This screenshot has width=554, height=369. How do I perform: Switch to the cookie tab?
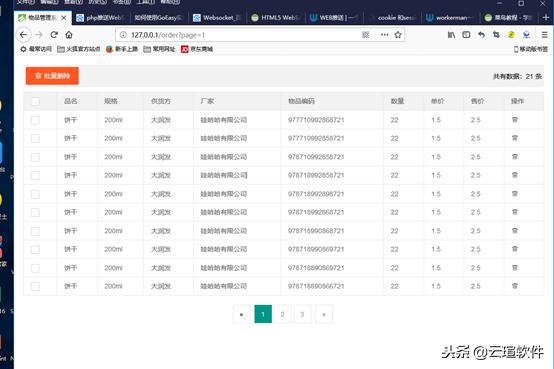[392, 18]
